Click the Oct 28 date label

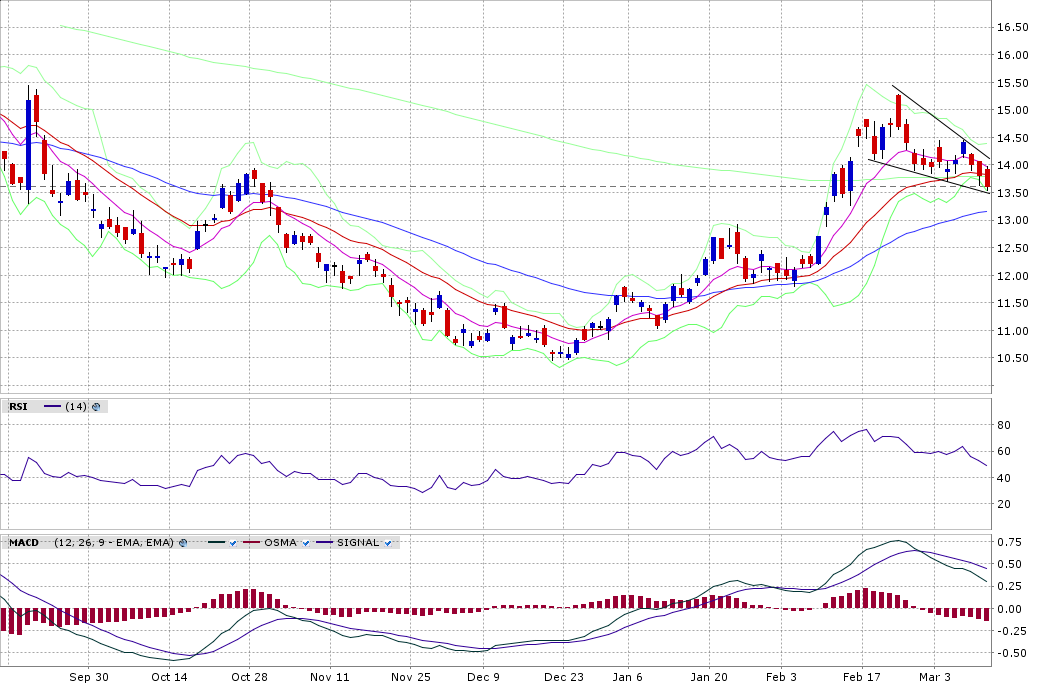click(x=249, y=677)
